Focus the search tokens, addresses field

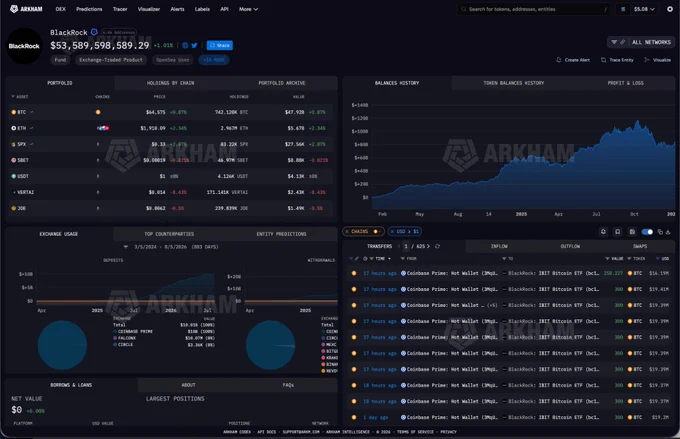click(x=533, y=9)
